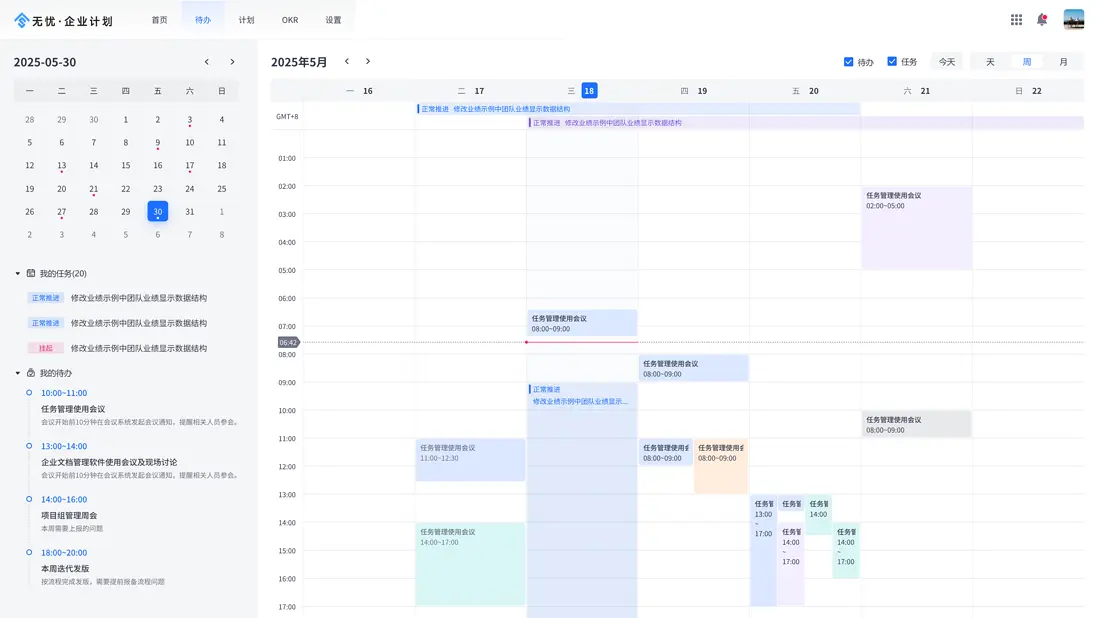Viewport: 1098px width, 618px height.
Task: Select date 9 in mini calendar
Action: point(158,143)
